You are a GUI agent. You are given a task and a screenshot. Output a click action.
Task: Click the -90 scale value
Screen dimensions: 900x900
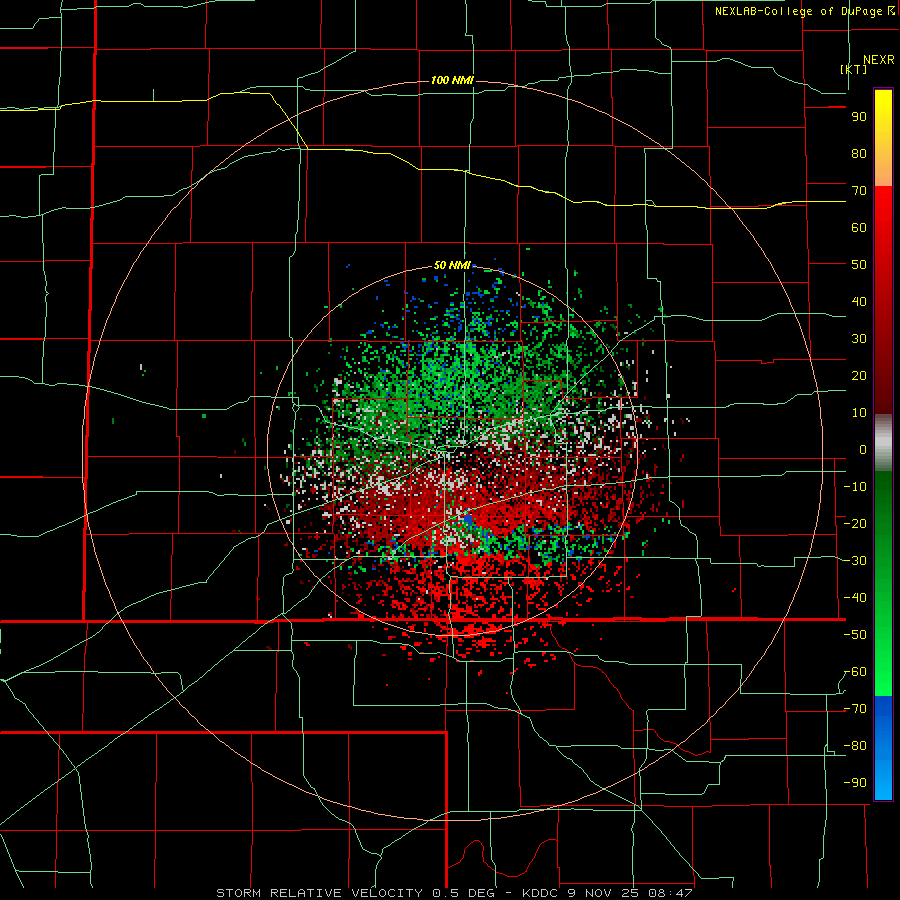click(x=855, y=783)
